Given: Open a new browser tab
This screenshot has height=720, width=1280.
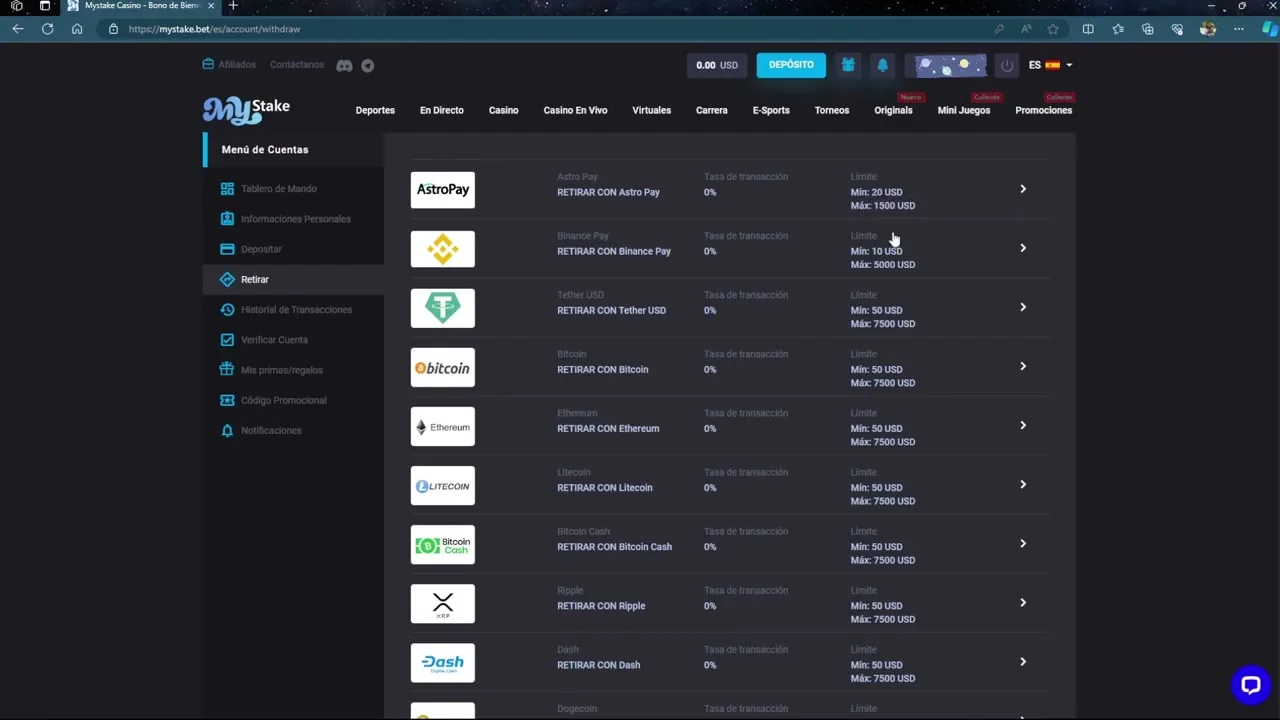Looking at the screenshot, I should (x=233, y=6).
